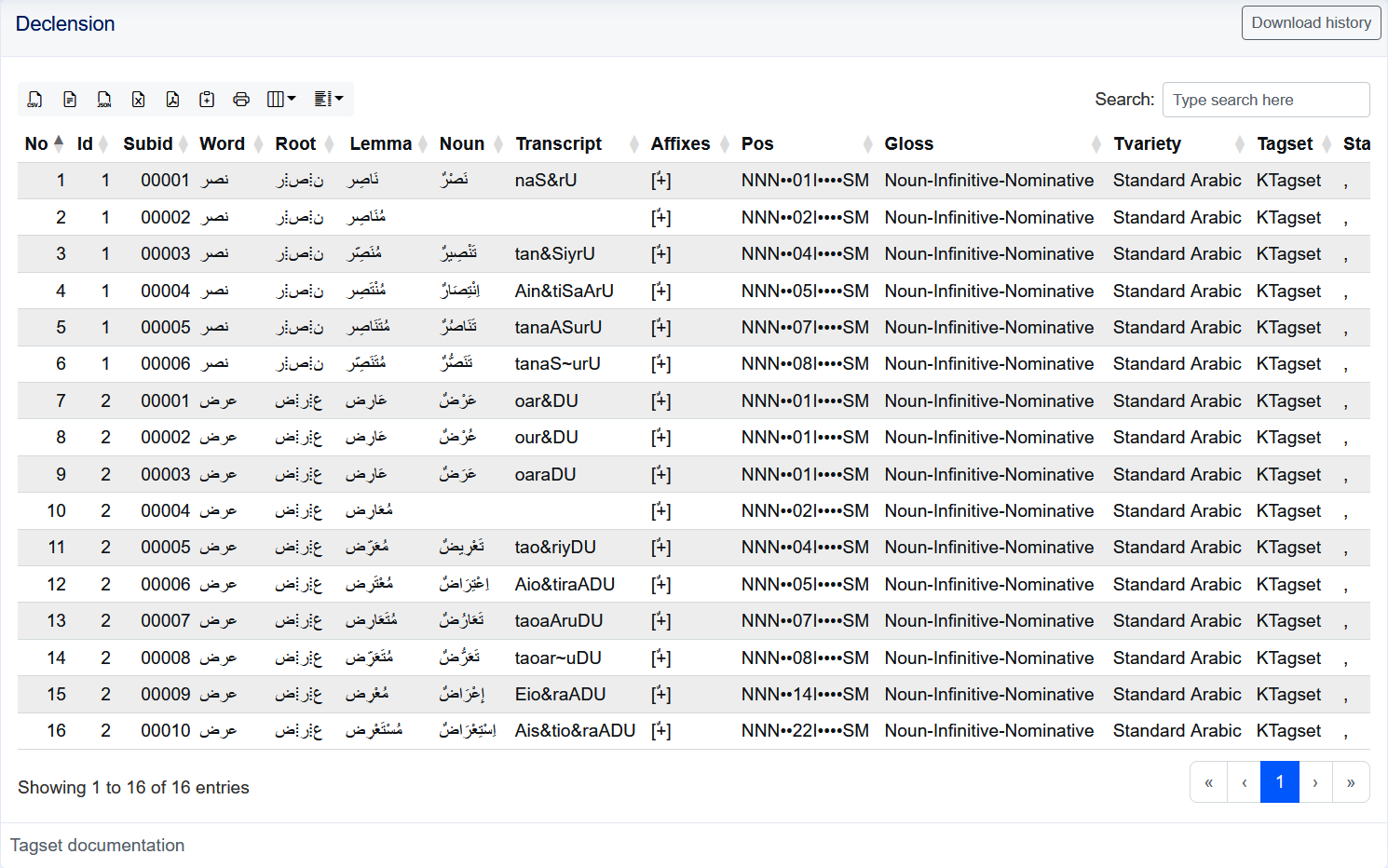Sort by the Lemma column header
1388x868 pixels.
pos(388,143)
